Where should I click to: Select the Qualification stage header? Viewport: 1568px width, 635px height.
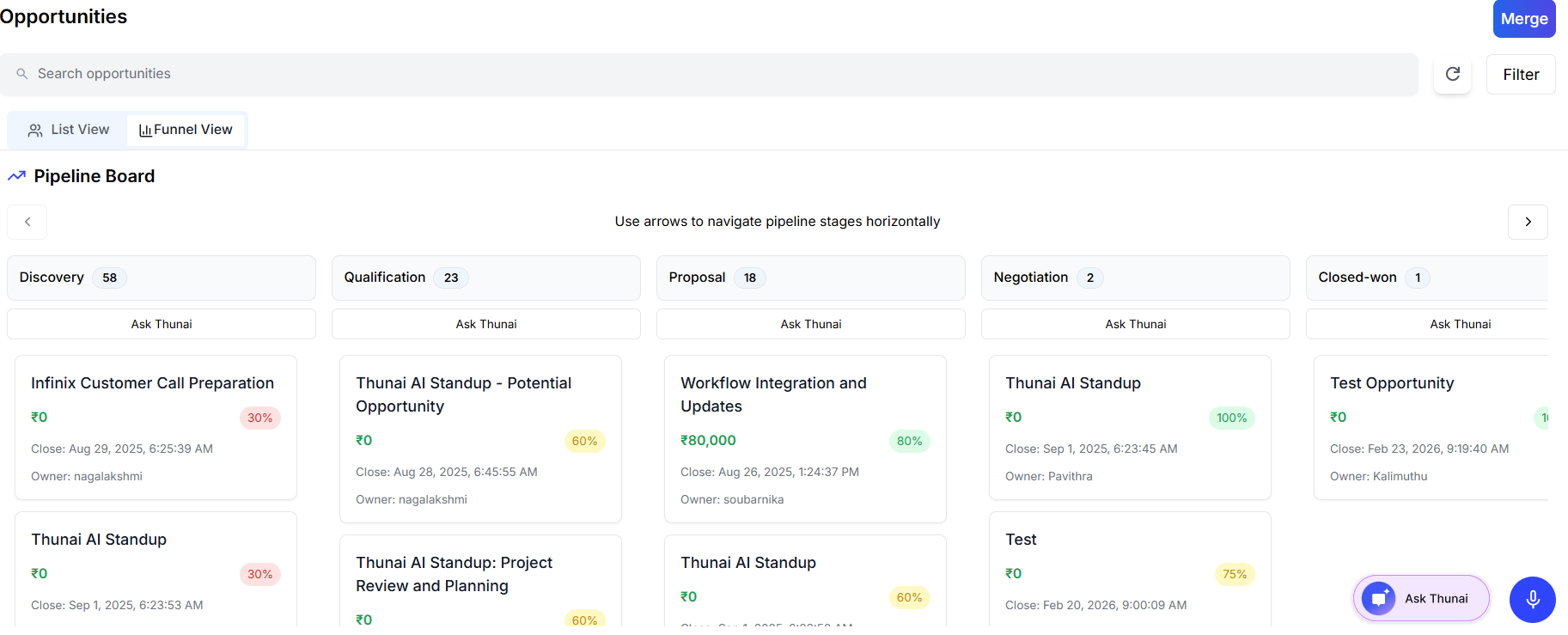pyautogui.click(x=486, y=278)
